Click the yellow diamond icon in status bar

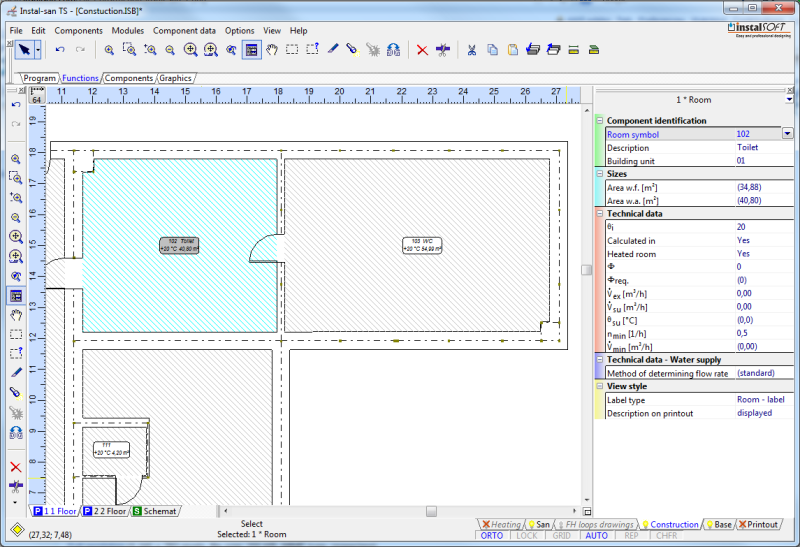(x=17, y=530)
